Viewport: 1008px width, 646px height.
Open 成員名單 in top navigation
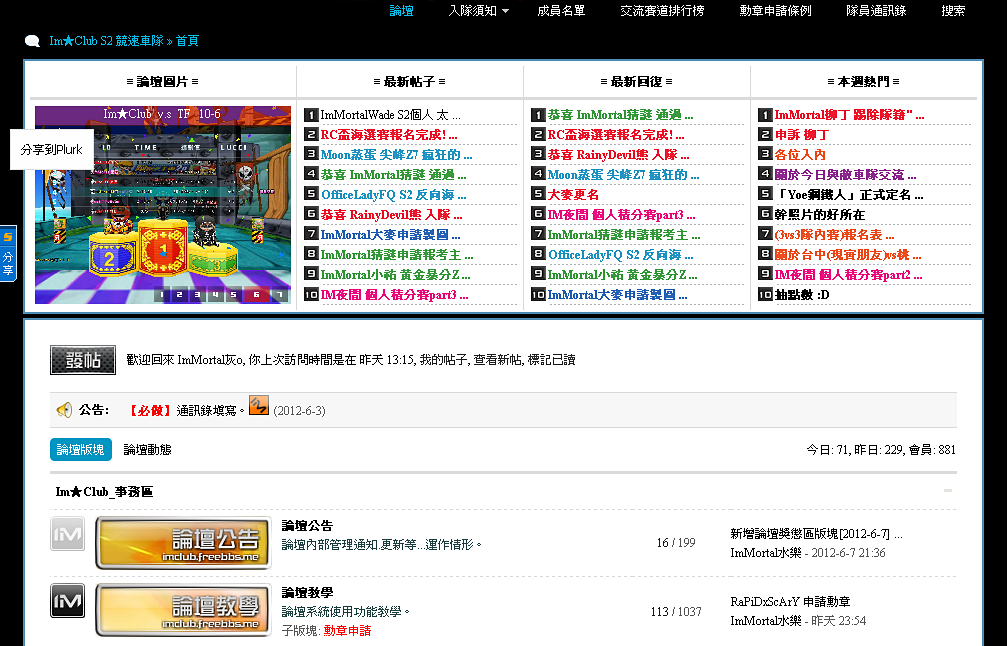click(561, 11)
